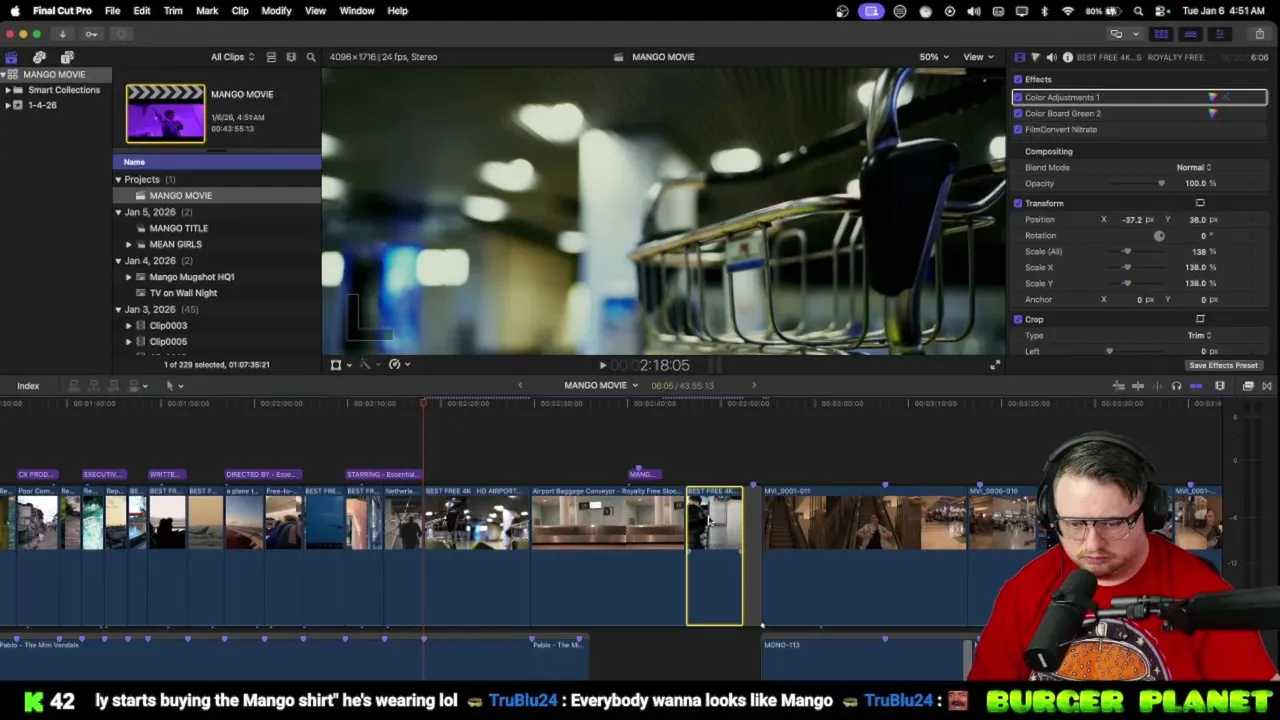Activate Crop onscreen controls square
The width and height of the screenshot is (1280, 720).
pos(1200,319)
